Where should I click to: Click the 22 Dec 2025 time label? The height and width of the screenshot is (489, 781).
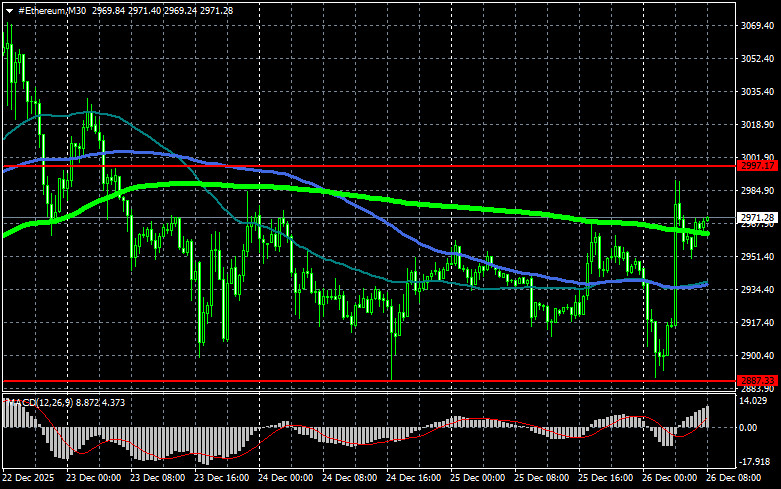pos(28,478)
